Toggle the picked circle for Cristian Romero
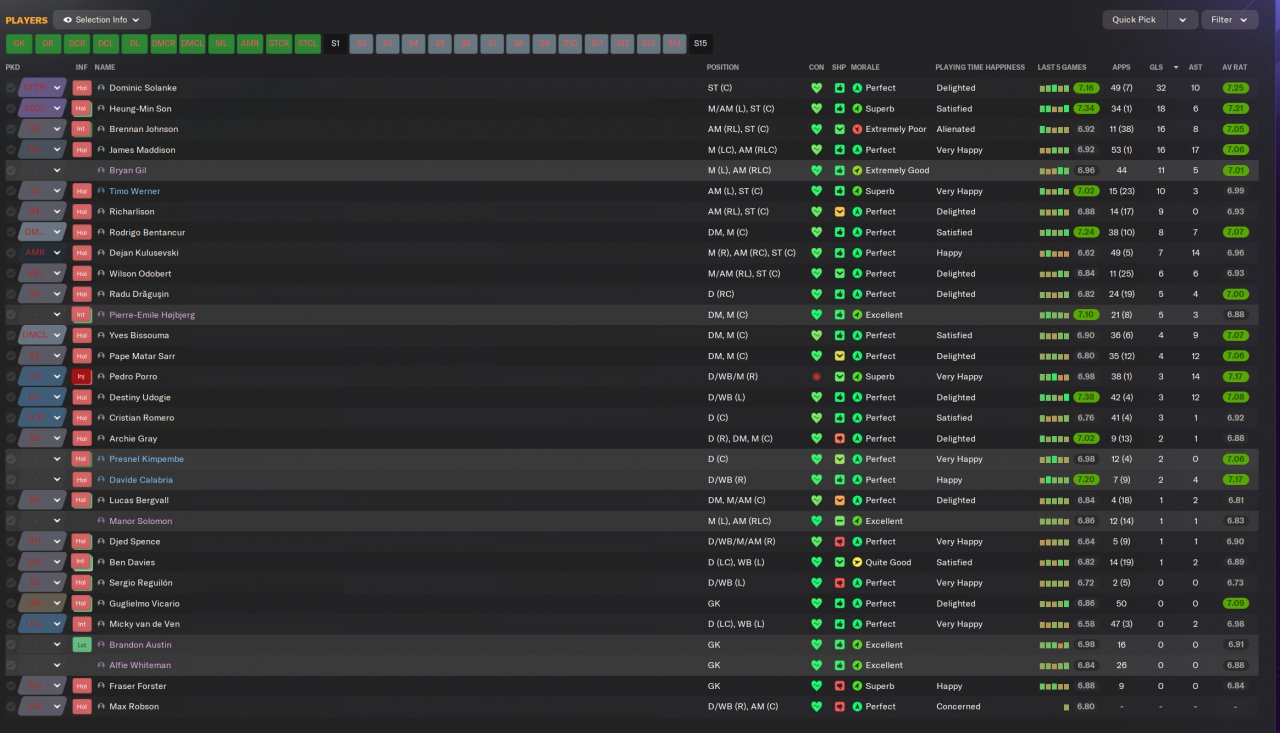The width and height of the screenshot is (1280, 733). [x=11, y=418]
